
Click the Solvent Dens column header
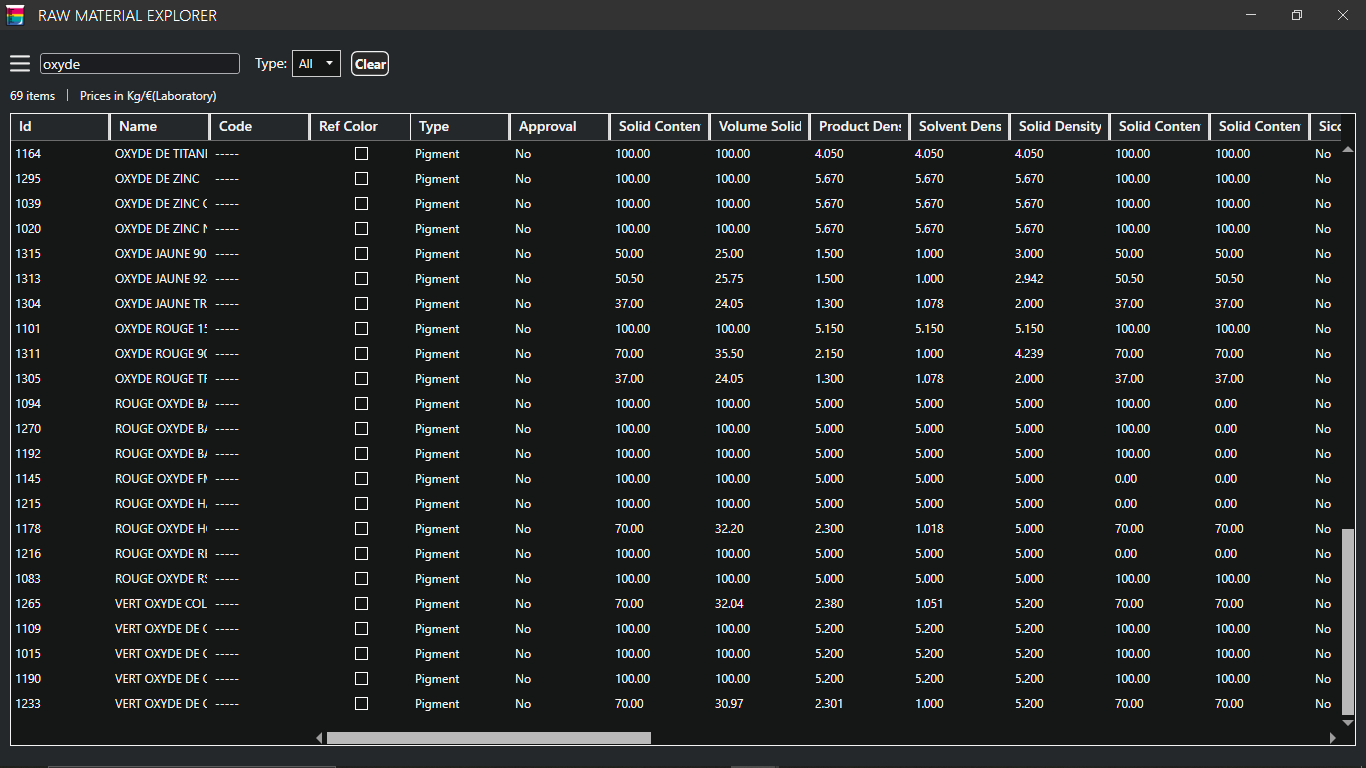[960, 126]
